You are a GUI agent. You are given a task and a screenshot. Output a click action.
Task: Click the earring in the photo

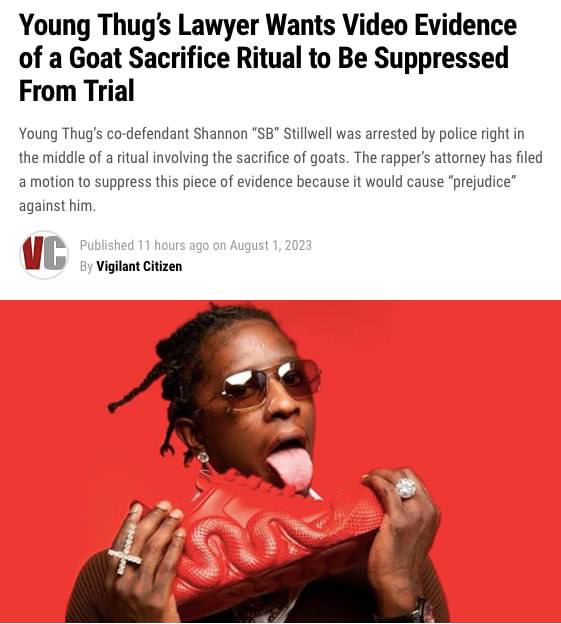(203, 458)
